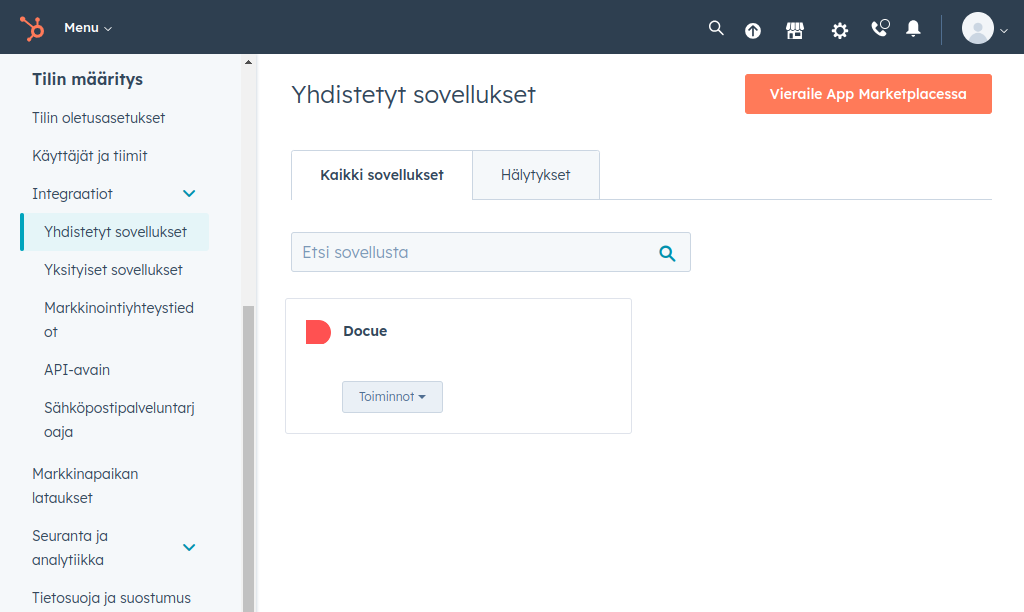Click the sidebar scrollbar thumb
The width and height of the screenshot is (1024, 612).
(248, 459)
